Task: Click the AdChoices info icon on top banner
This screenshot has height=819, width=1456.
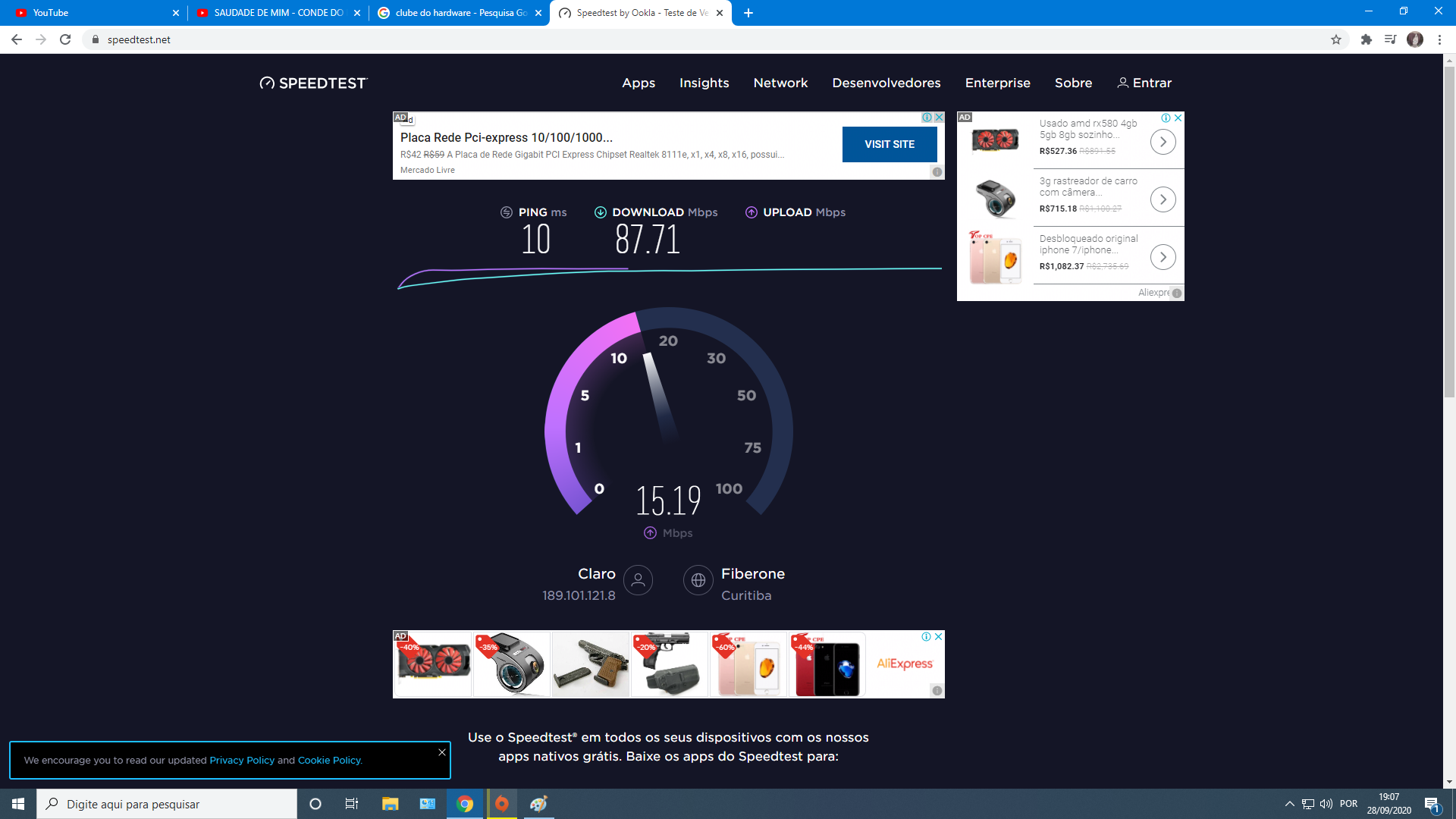Action: (x=927, y=118)
